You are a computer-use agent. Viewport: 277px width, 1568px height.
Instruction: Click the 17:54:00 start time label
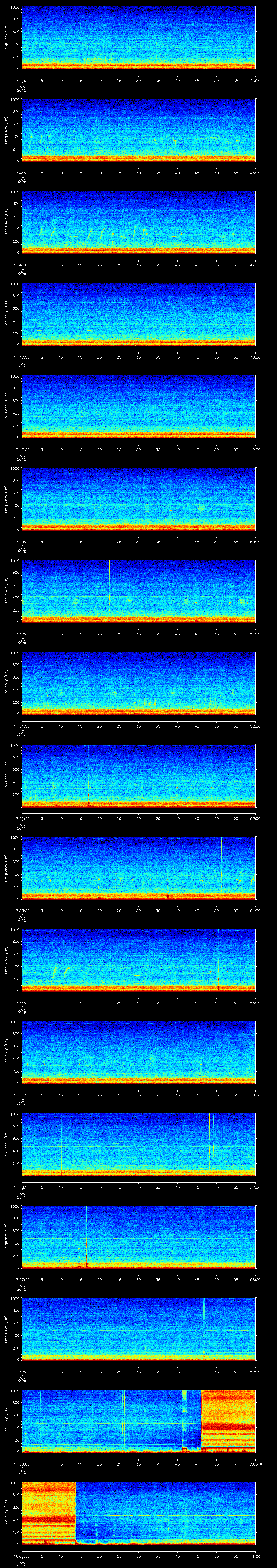tap(21, 1003)
